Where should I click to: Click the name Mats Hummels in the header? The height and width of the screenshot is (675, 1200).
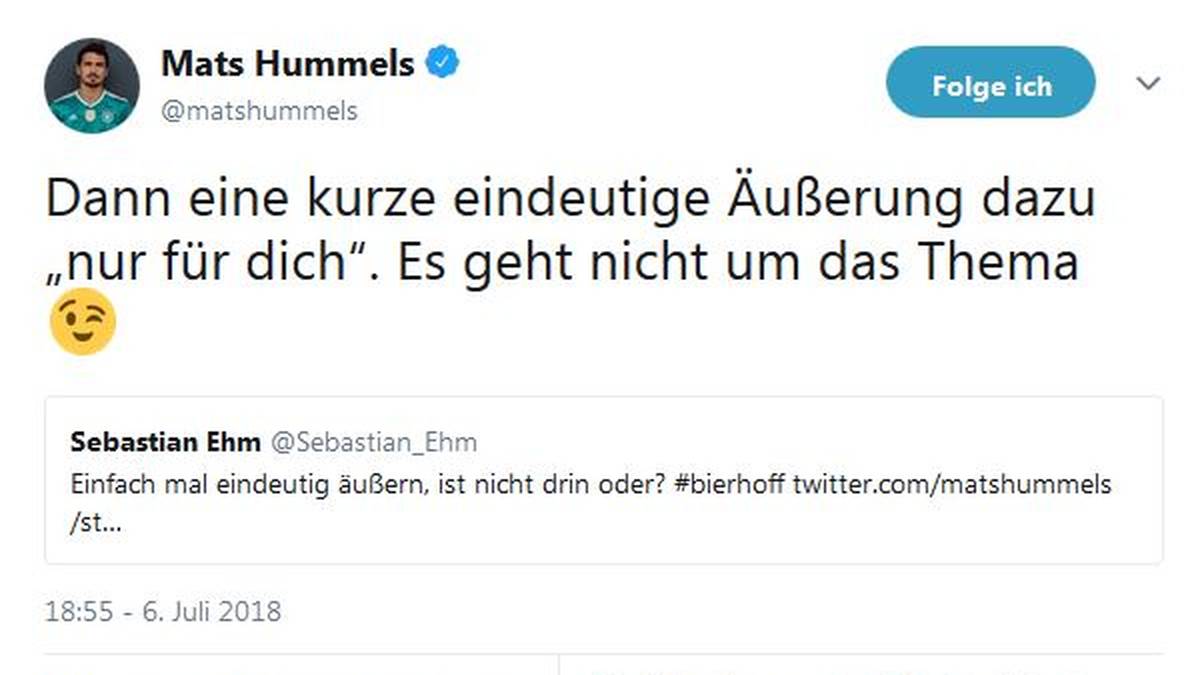tap(287, 62)
